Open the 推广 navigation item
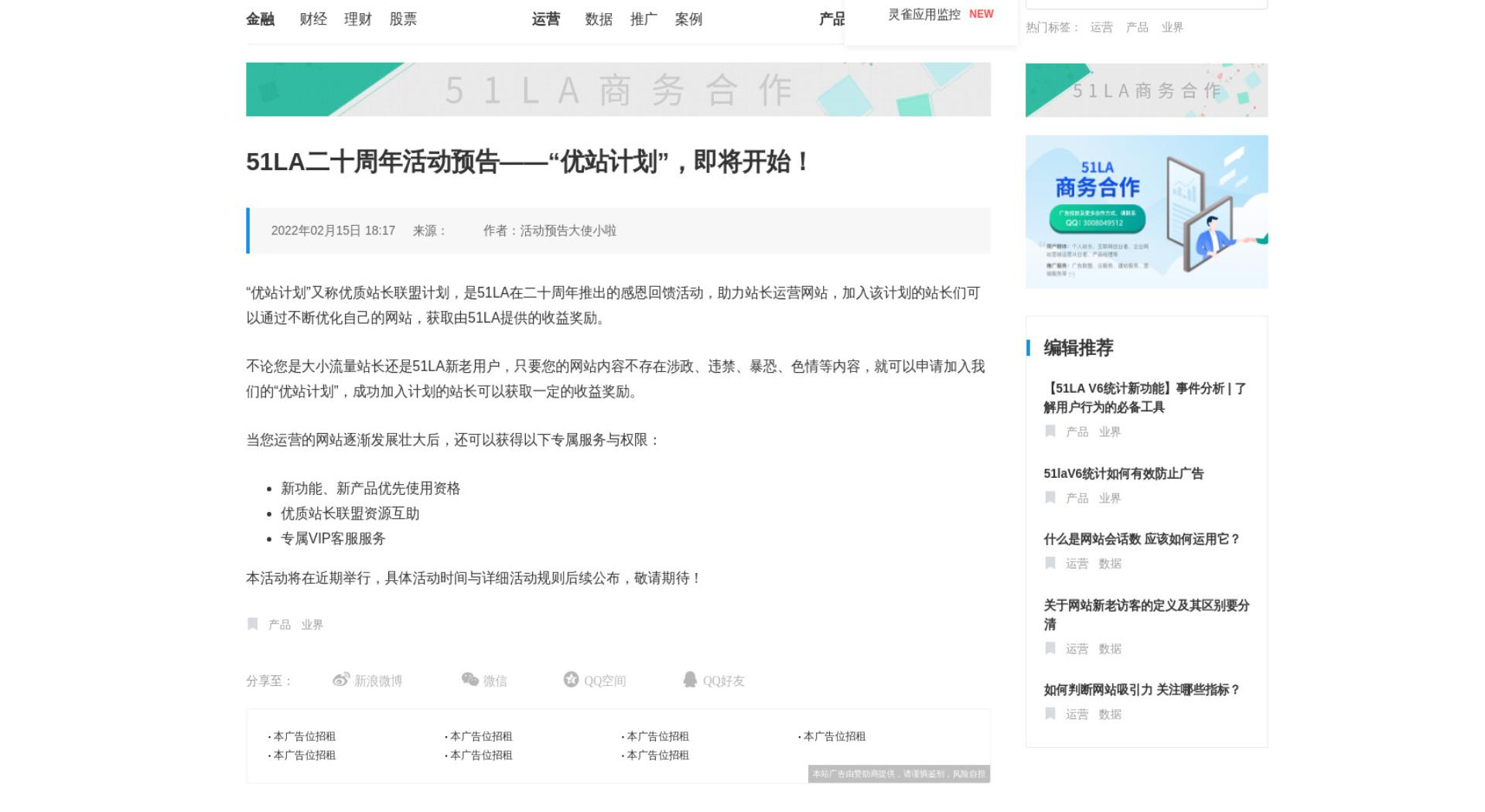Viewport: 1485px width, 812px height. coord(643,19)
